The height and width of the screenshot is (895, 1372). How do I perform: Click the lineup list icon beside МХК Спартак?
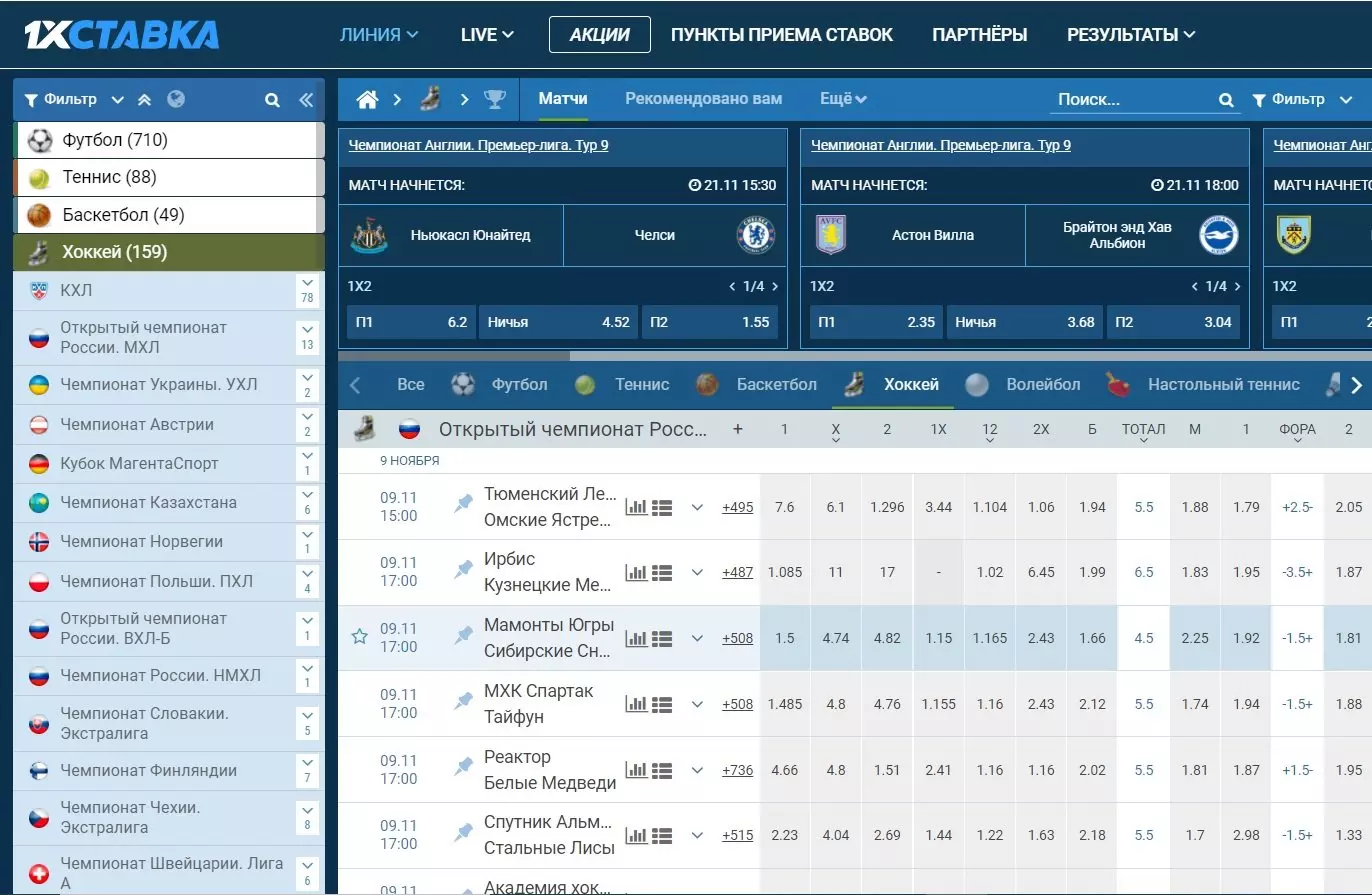(661, 703)
